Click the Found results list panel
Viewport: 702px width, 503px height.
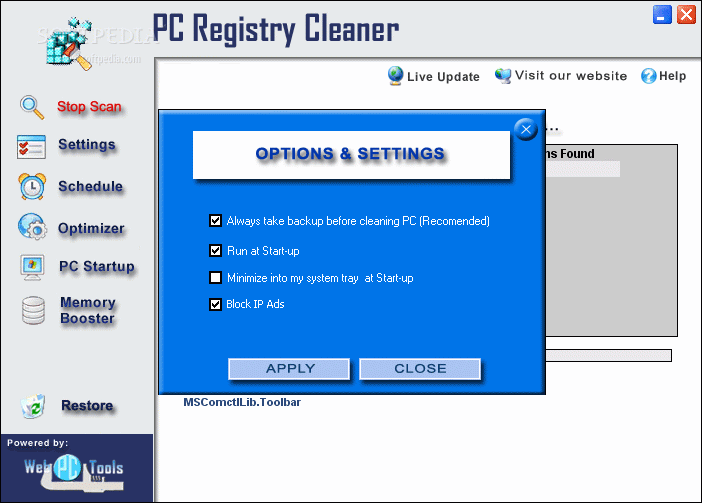(x=611, y=240)
